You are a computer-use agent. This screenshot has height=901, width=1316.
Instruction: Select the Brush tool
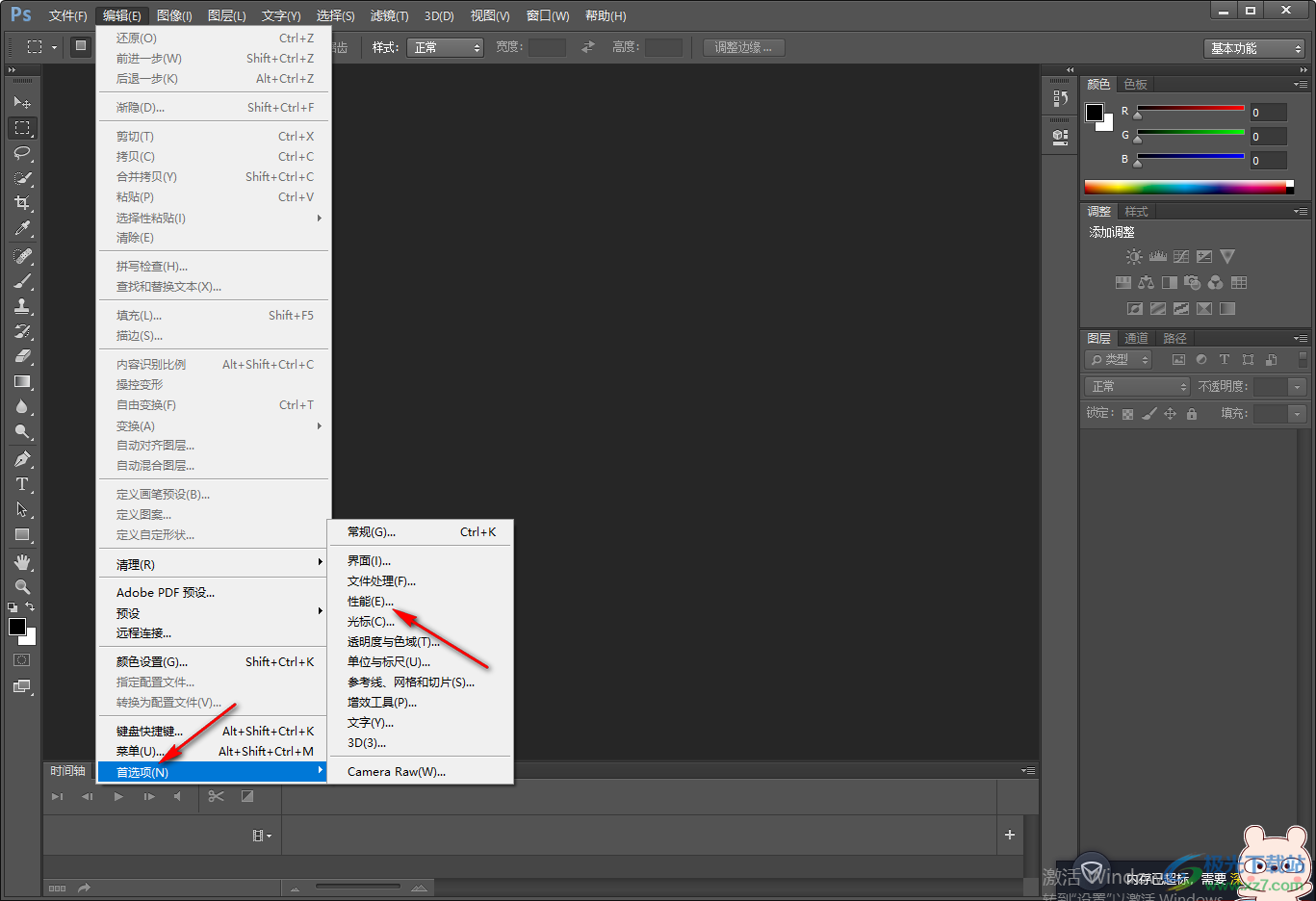point(22,281)
